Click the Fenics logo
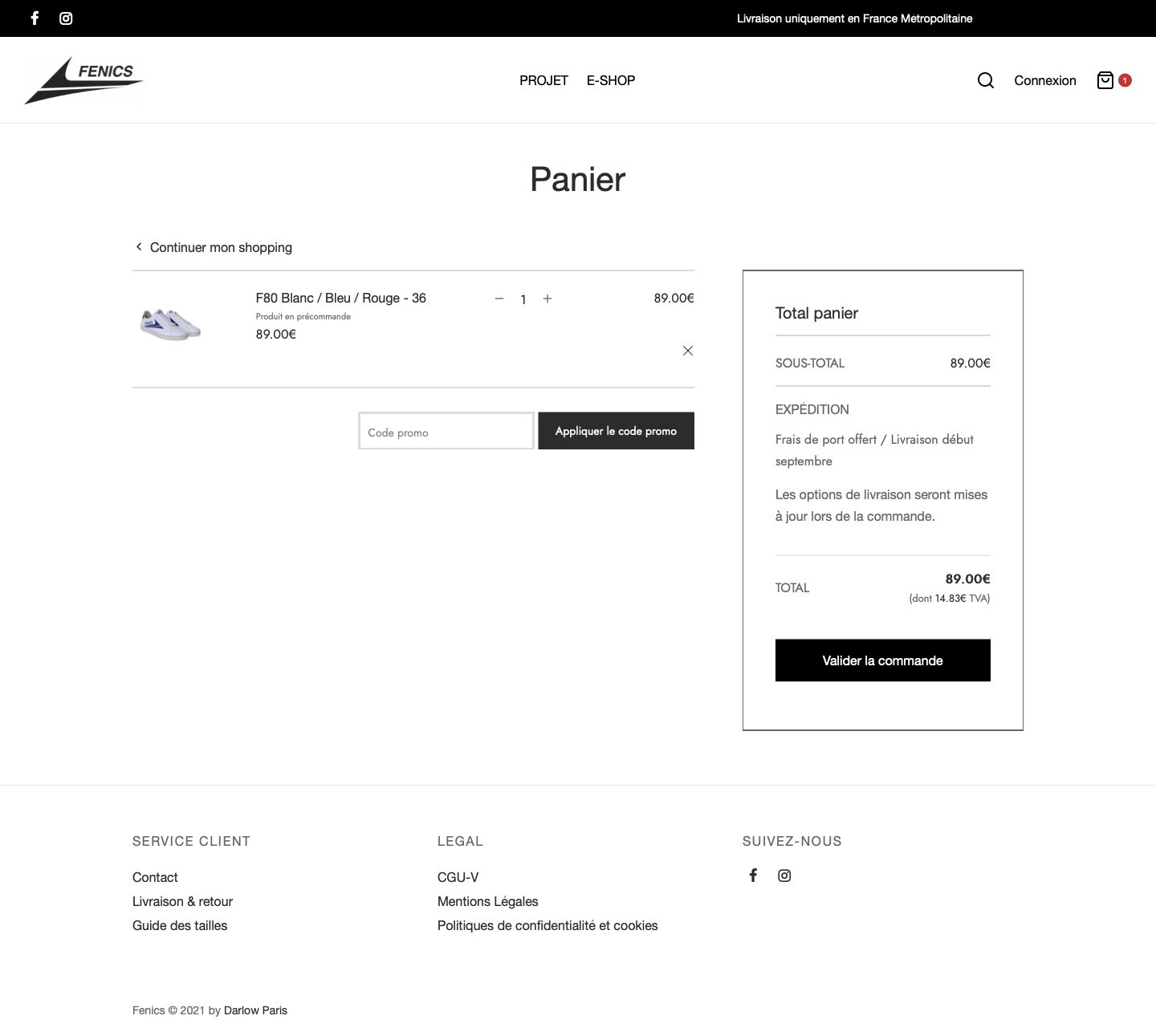The height and width of the screenshot is (1036, 1156). tap(84, 80)
